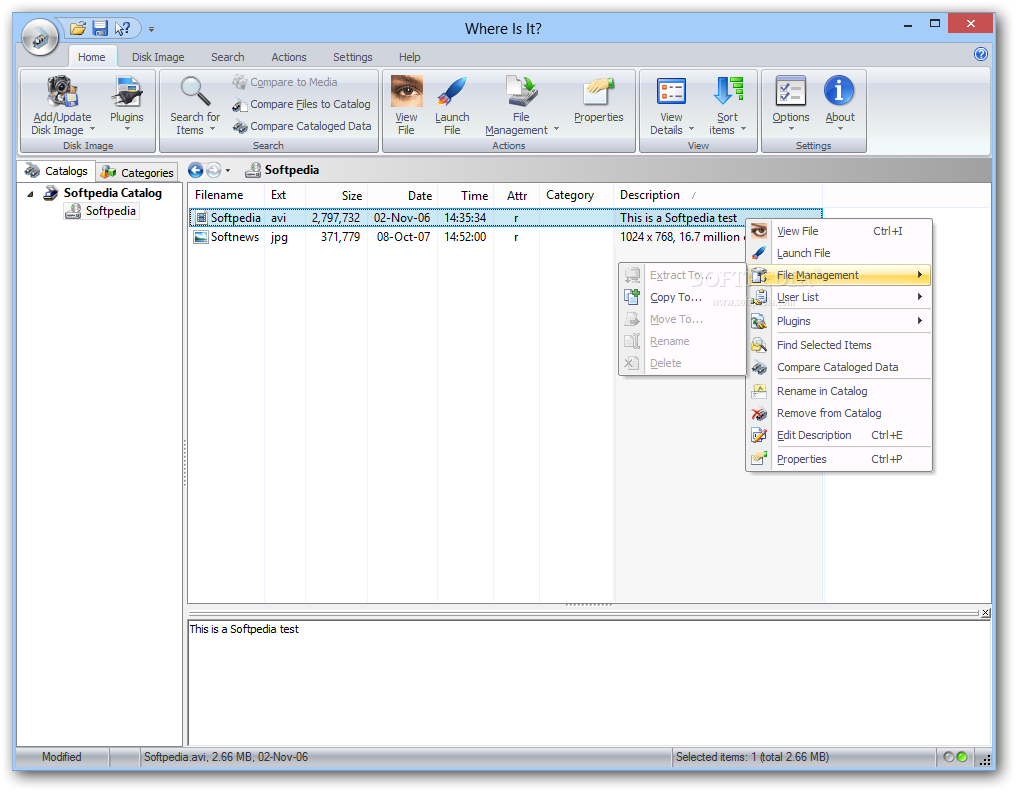Viewport: 1016px width, 791px height.
Task: Click the Options checklist icon
Action: click(x=791, y=91)
